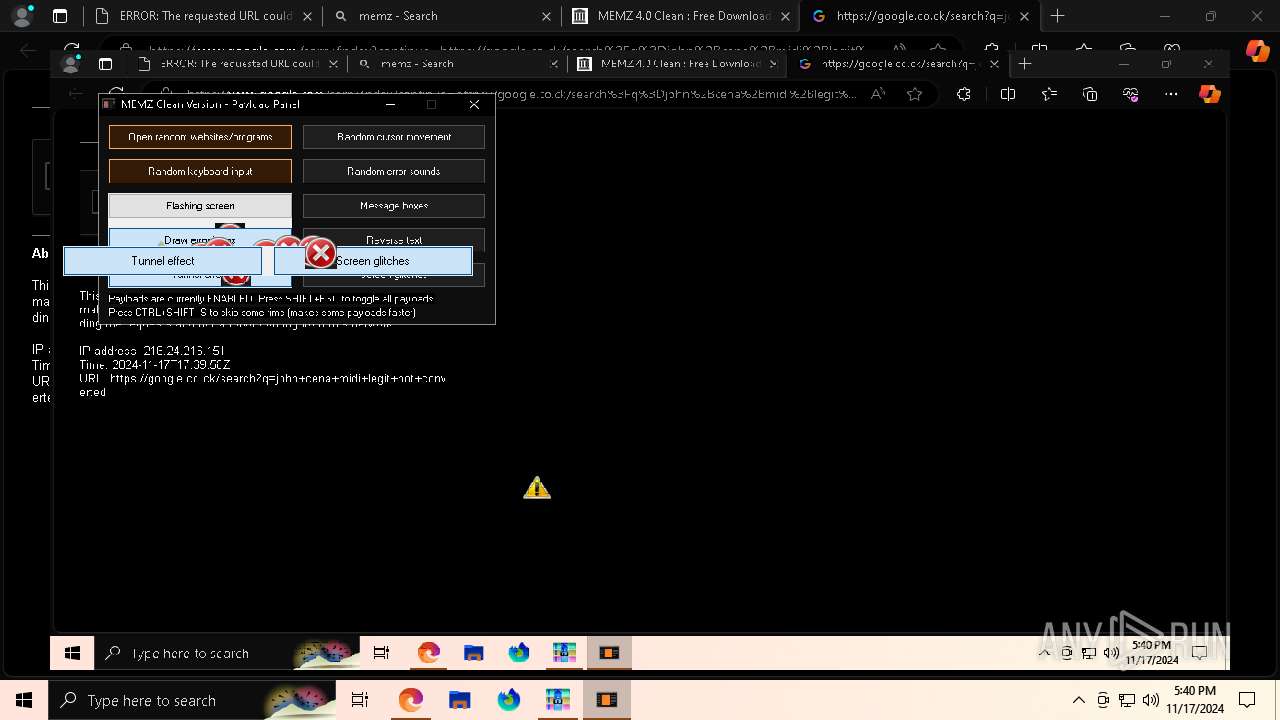Open a new tab in nested Edge window
Image resolution: width=1280 pixels, height=720 pixels.
[x=1025, y=63]
